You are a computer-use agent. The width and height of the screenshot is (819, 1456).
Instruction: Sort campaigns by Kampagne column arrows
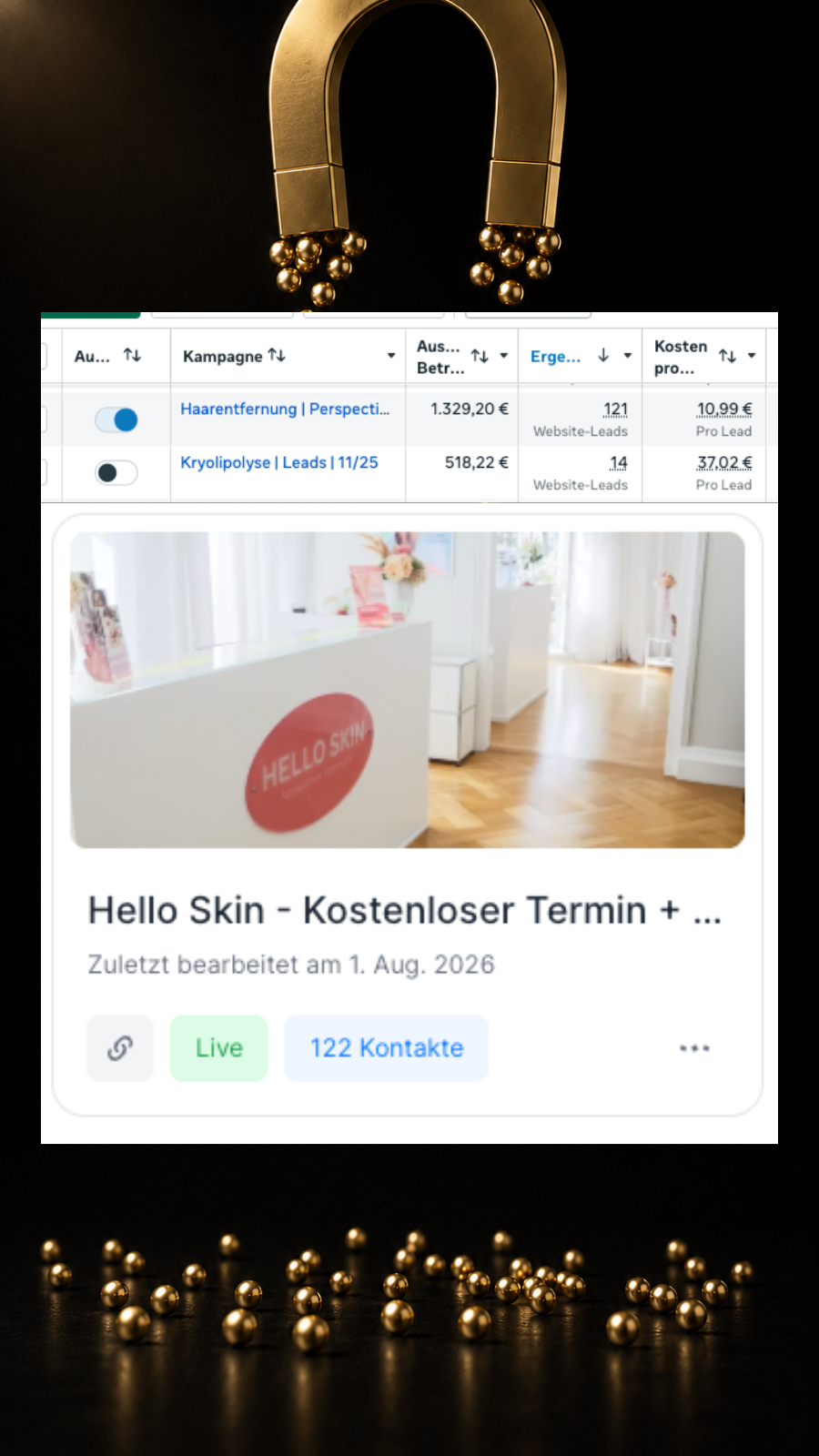(x=277, y=355)
